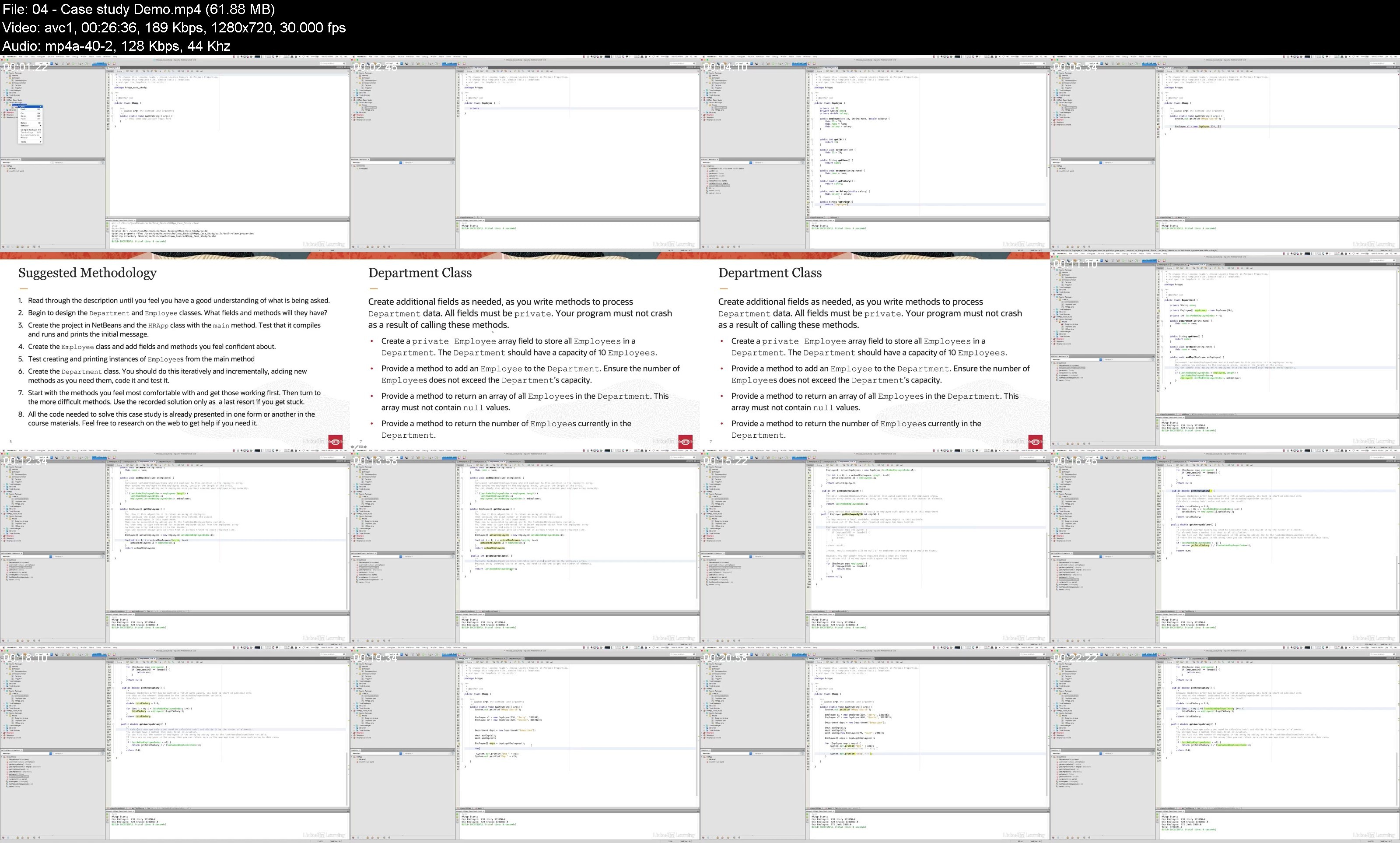
Task: Open the thumbnail stamped 00:02:46
Action: click(525, 153)
